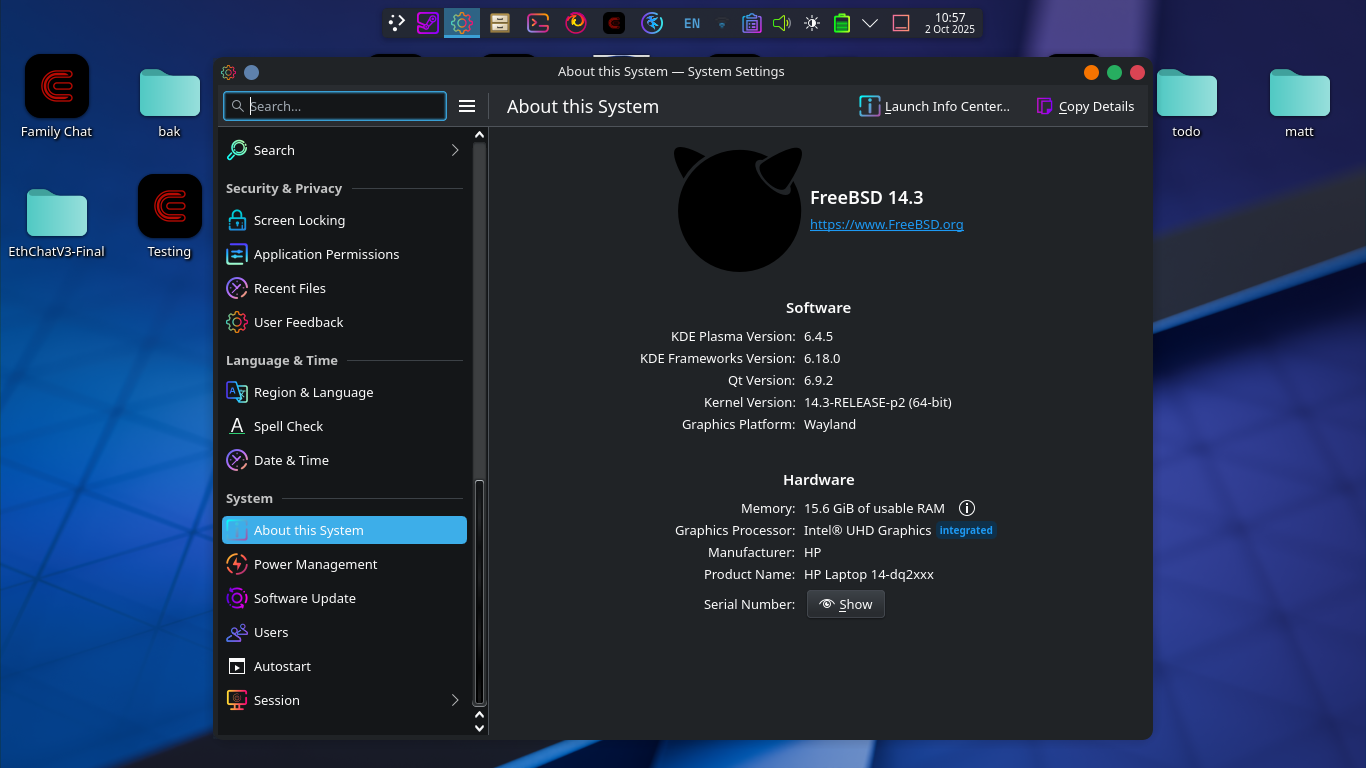Open the Users settings page
The image size is (1366, 768).
pos(270,632)
